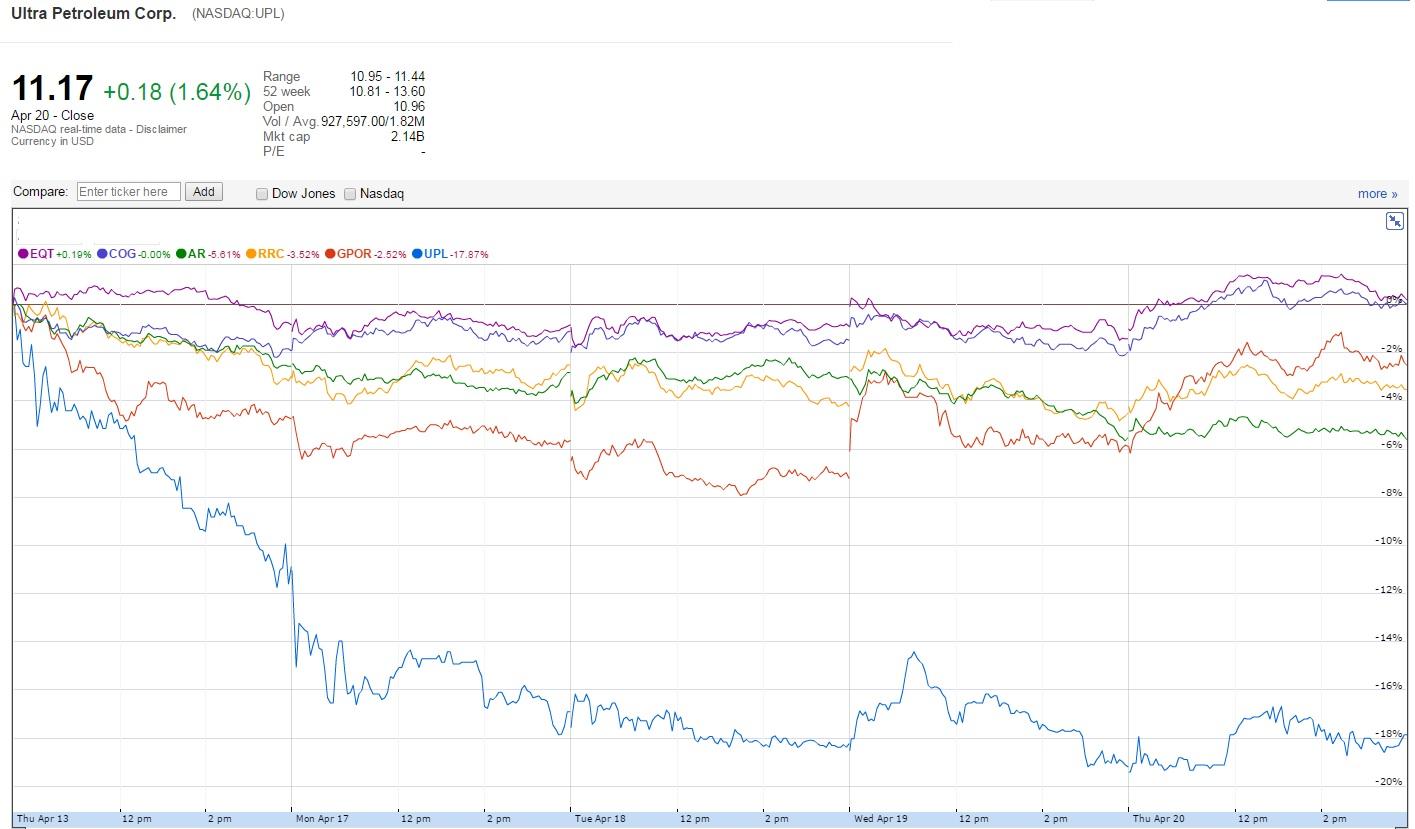Viewport: 1415px width, 829px height.
Task: Click the AR '-5.61%' legend value
Action: click(223, 255)
